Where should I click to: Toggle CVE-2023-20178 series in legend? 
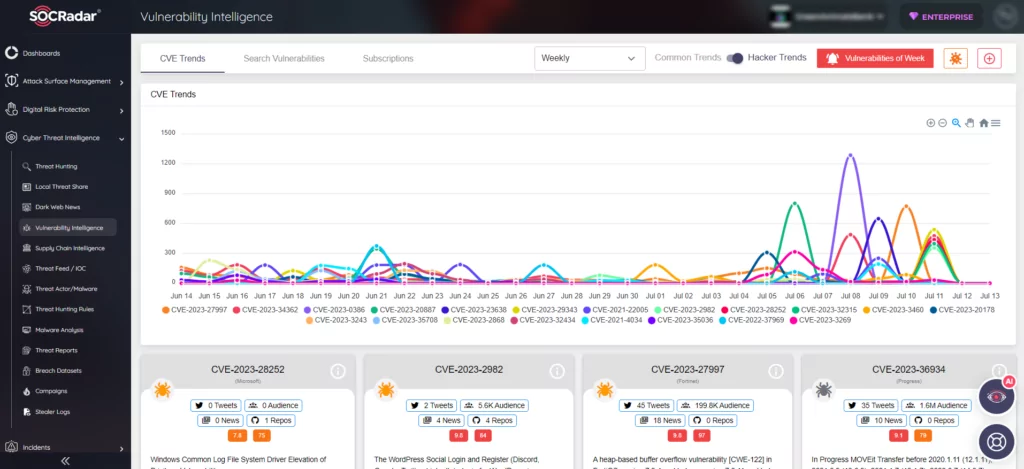961,310
